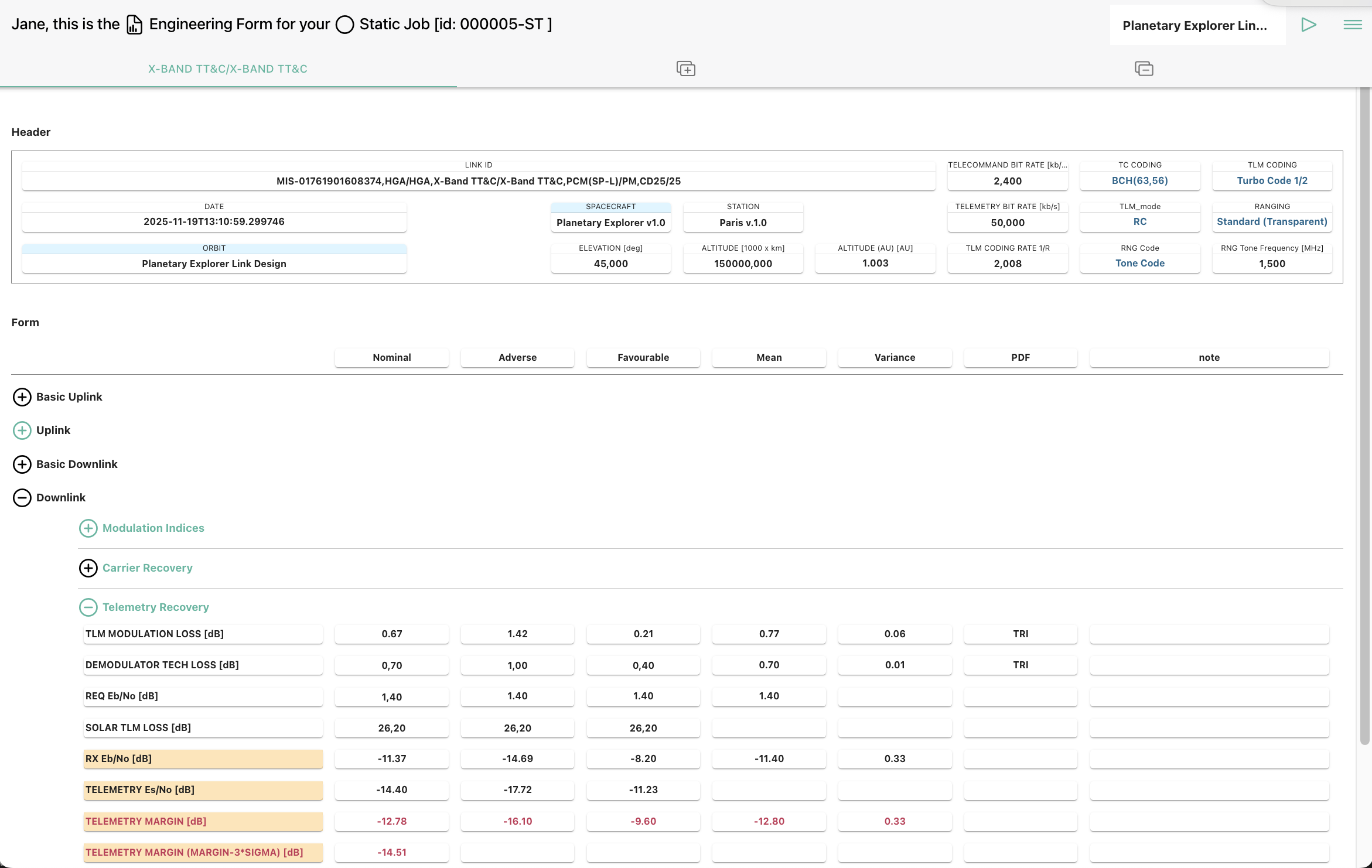The image size is (1372, 868).
Task: Click the remove tab minus icon
Action: click(1144, 69)
